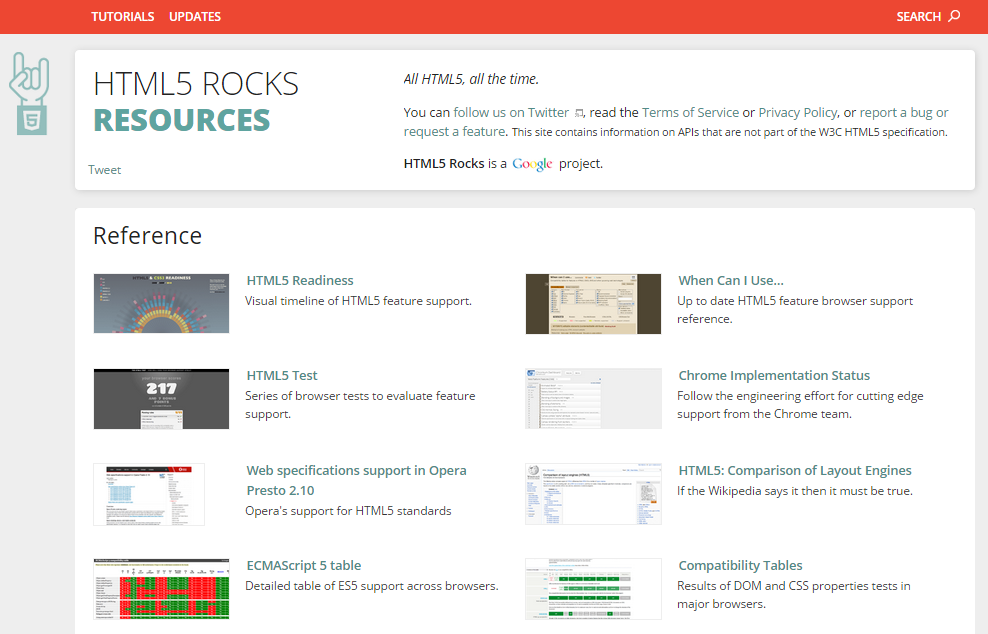The width and height of the screenshot is (988, 634).
Task: Open the Compatibility Tables link
Action: coord(740,566)
